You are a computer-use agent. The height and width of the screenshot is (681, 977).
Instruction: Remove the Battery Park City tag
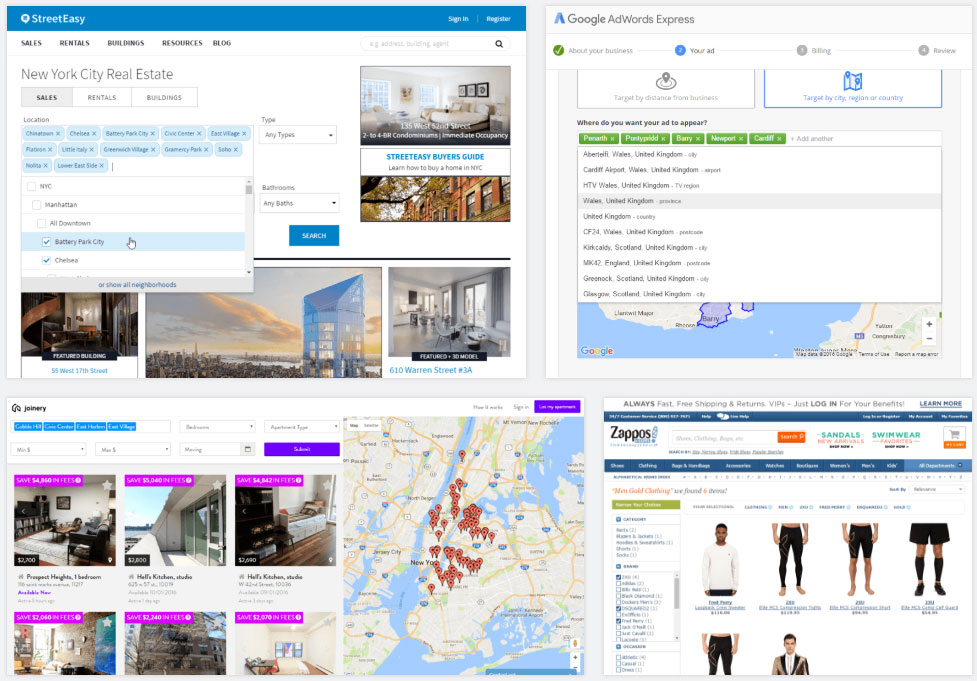pyautogui.click(x=153, y=133)
